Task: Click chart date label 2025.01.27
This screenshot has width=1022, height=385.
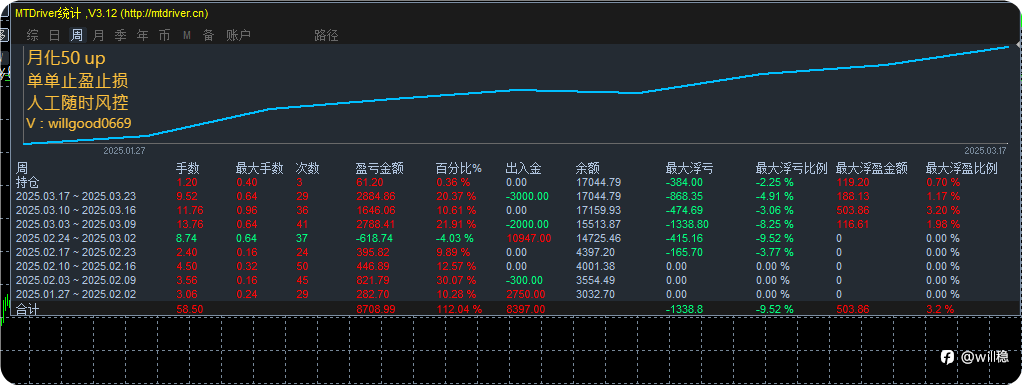Action: click(124, 150)
